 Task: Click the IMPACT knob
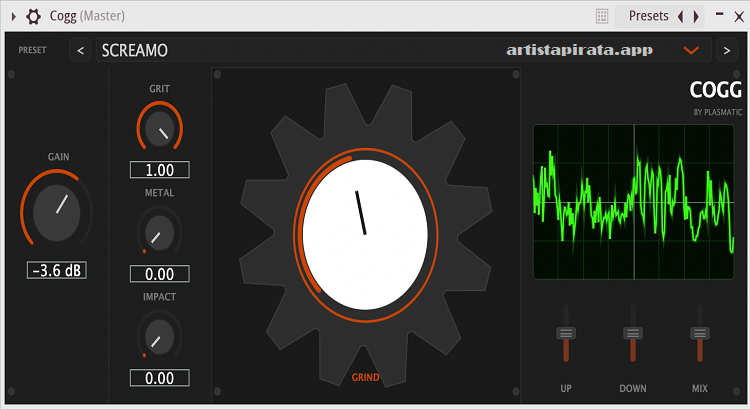click(159, 337)
